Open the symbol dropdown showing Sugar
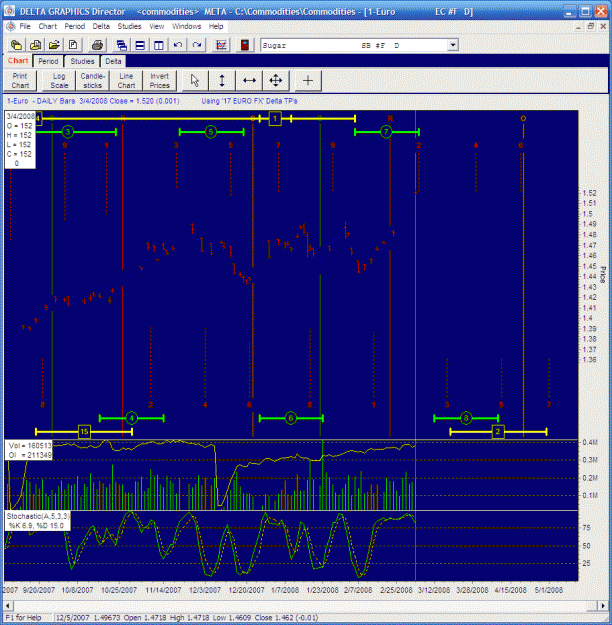 (453, 45)
